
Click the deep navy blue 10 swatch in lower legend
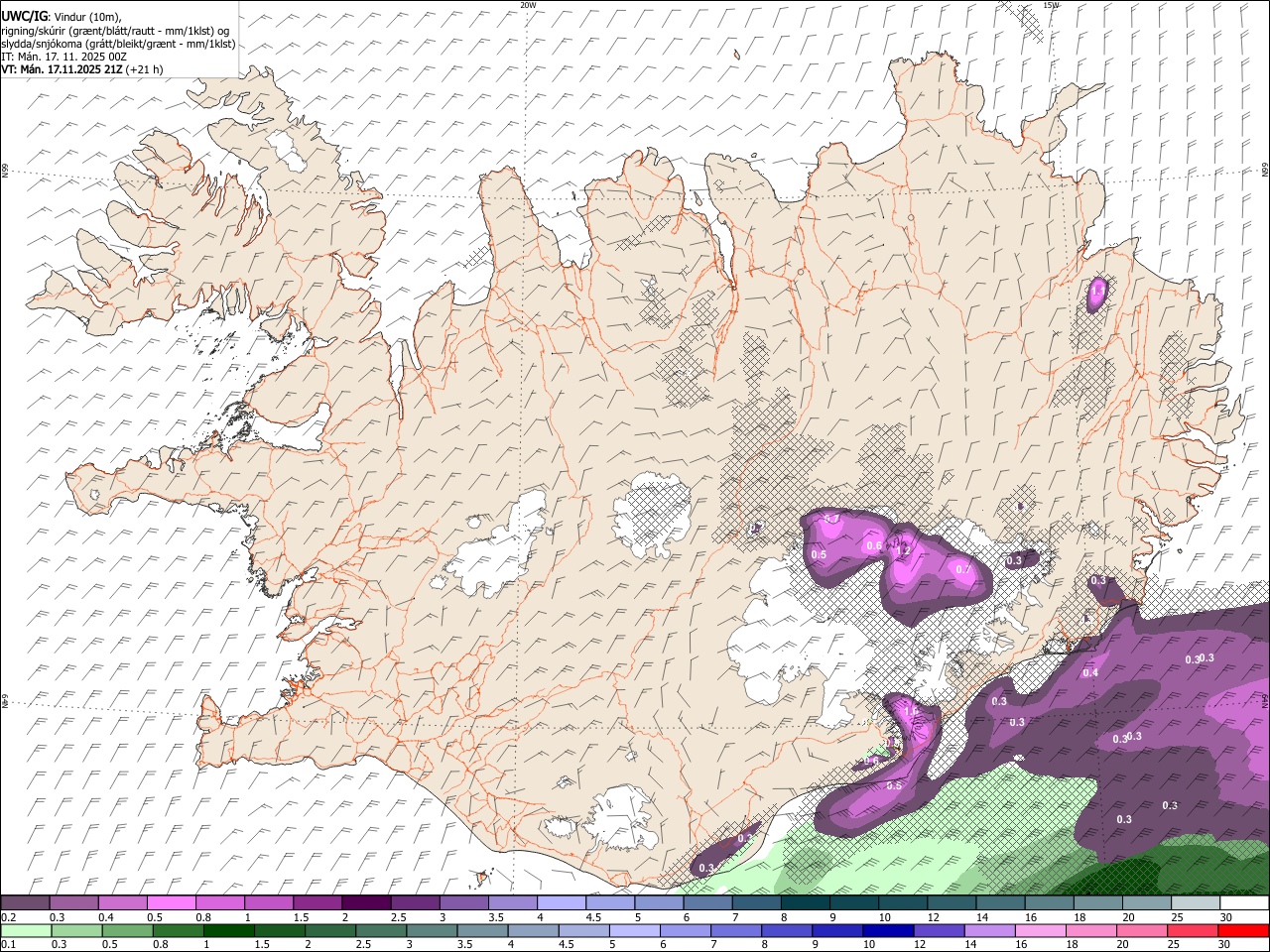(x=888, y=930)
